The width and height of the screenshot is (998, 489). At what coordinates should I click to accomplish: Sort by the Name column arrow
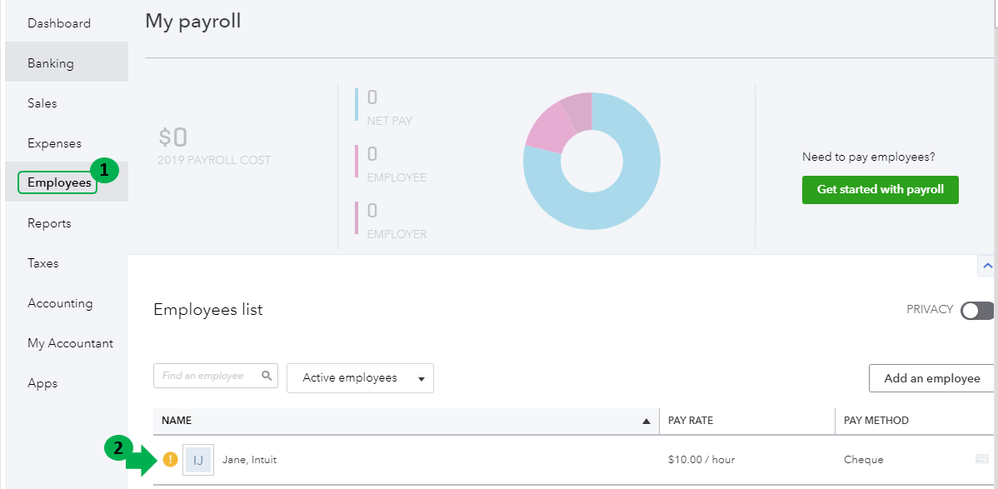click(x=647, y=421)
